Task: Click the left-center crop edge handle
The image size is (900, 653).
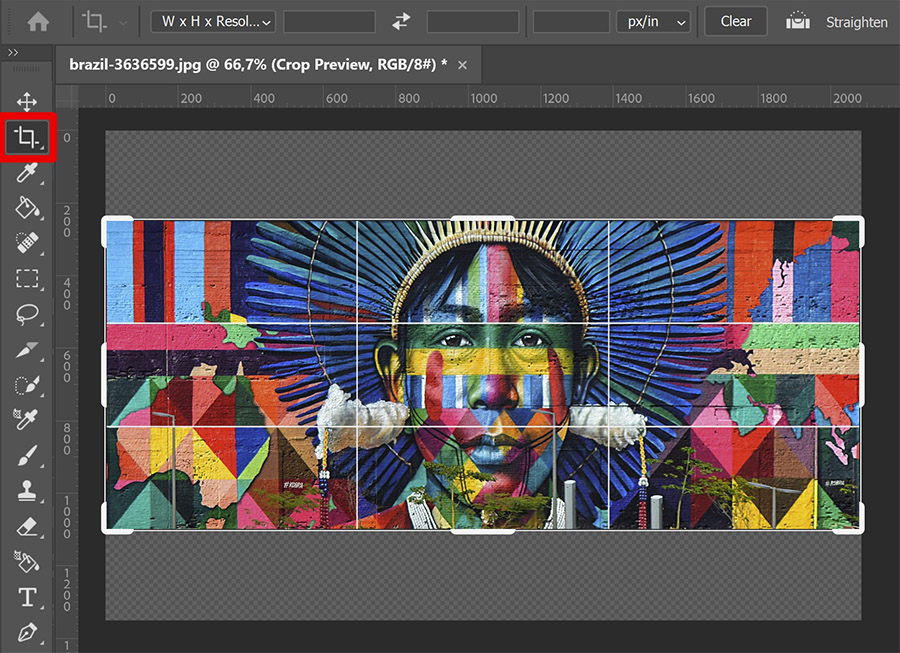Action: click(104, 375)
